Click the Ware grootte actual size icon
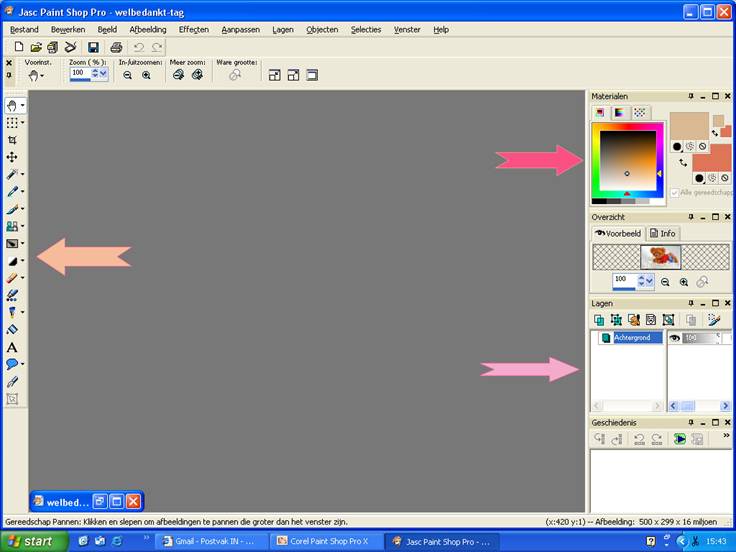This screenshot has height=552, width=736. point(235,75)
